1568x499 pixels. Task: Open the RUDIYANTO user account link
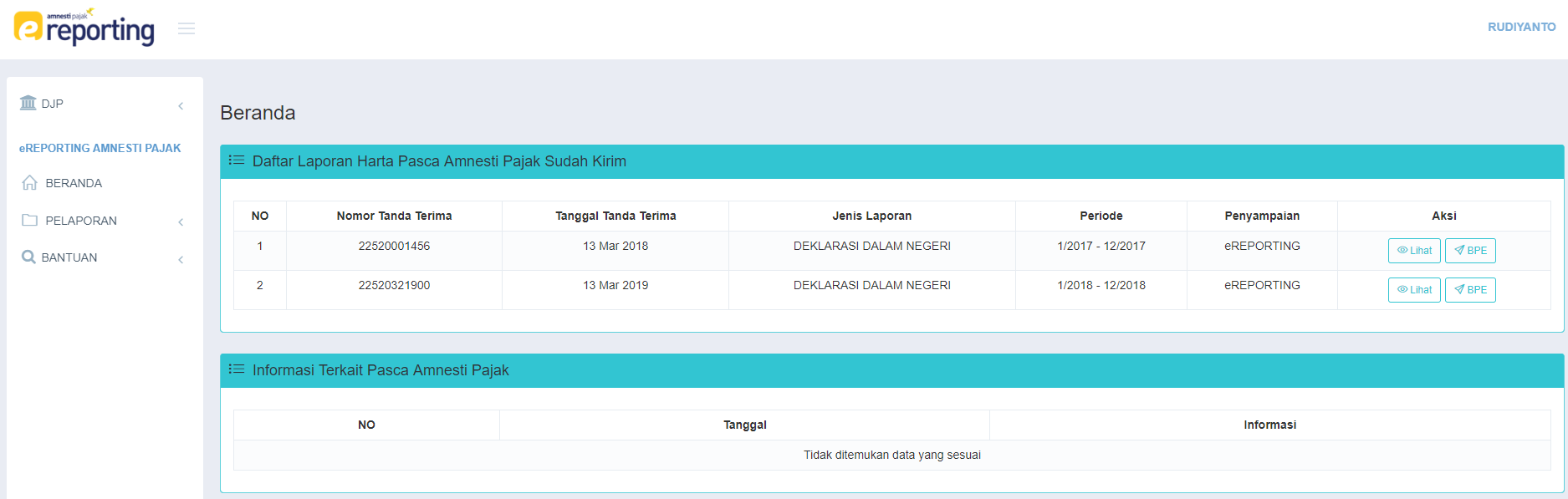pyautogui.click(x=1521, y=27)
